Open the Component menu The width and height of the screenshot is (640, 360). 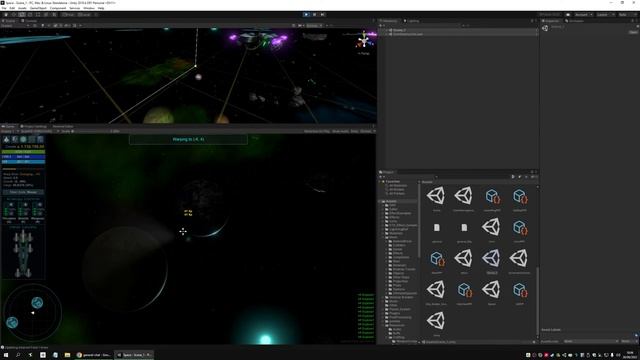(x=58, y=8)
